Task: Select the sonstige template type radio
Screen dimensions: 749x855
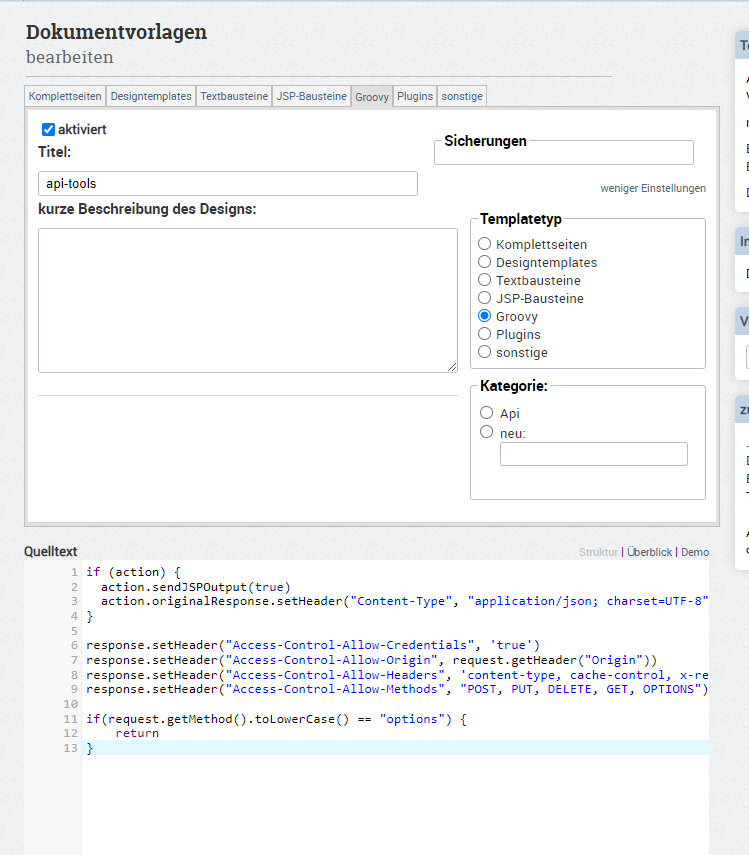Action: (485, 352)
